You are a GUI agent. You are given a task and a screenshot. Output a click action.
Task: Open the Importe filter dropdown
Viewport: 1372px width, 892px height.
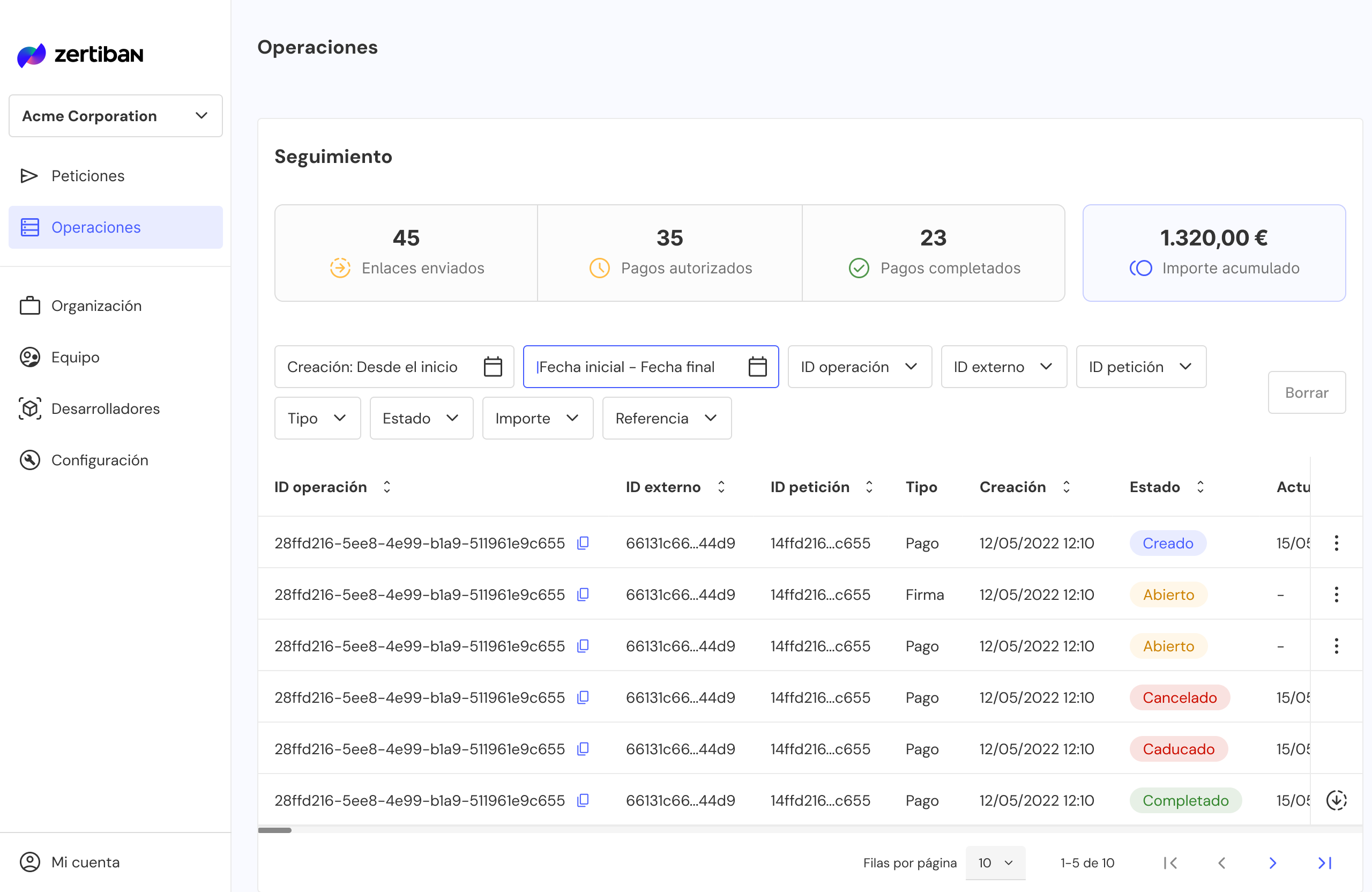click(537, 418)
